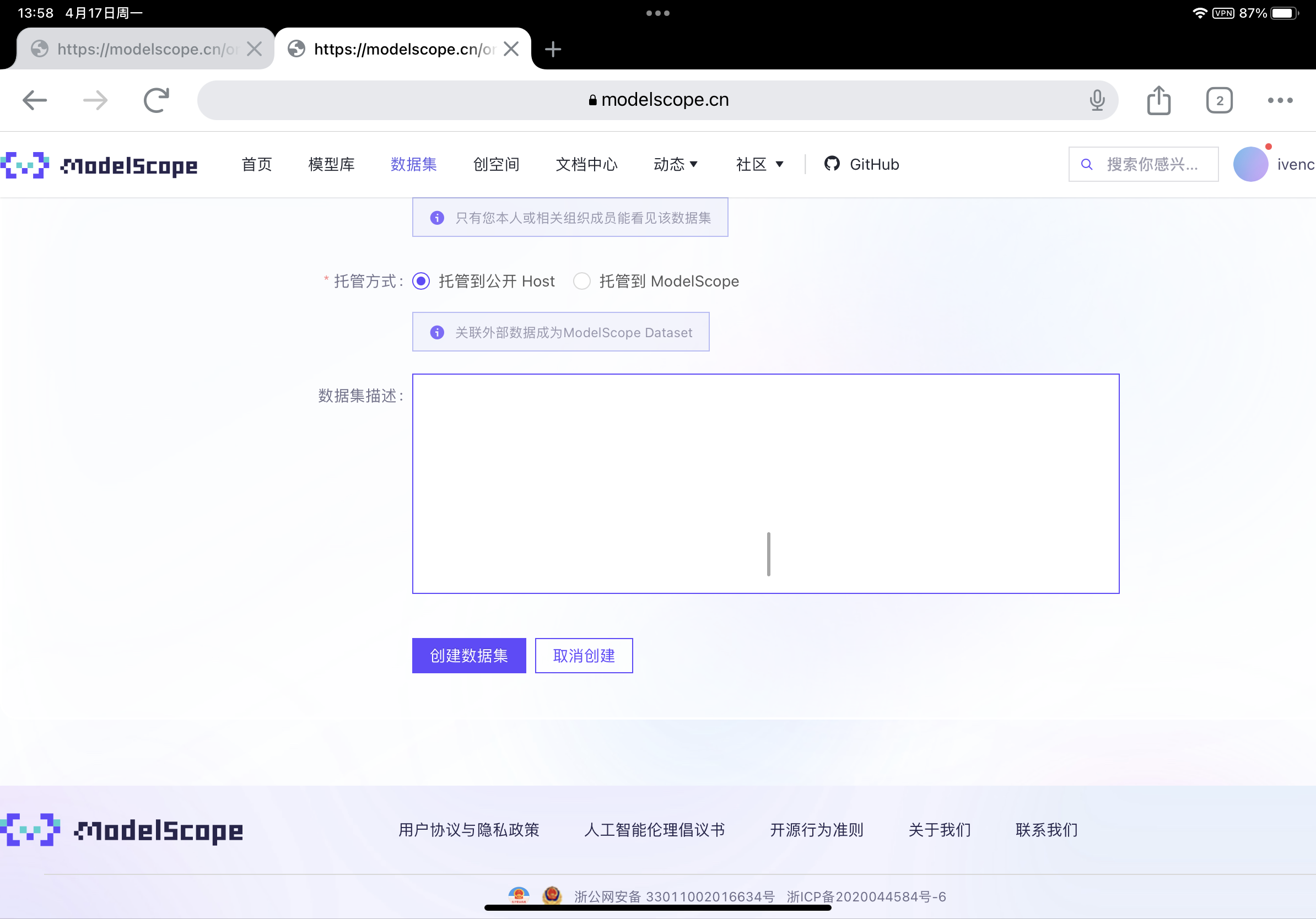Screen dimensions: 1316x919
Task: Reload the page with the refresh icon
Action: point(157,100)
